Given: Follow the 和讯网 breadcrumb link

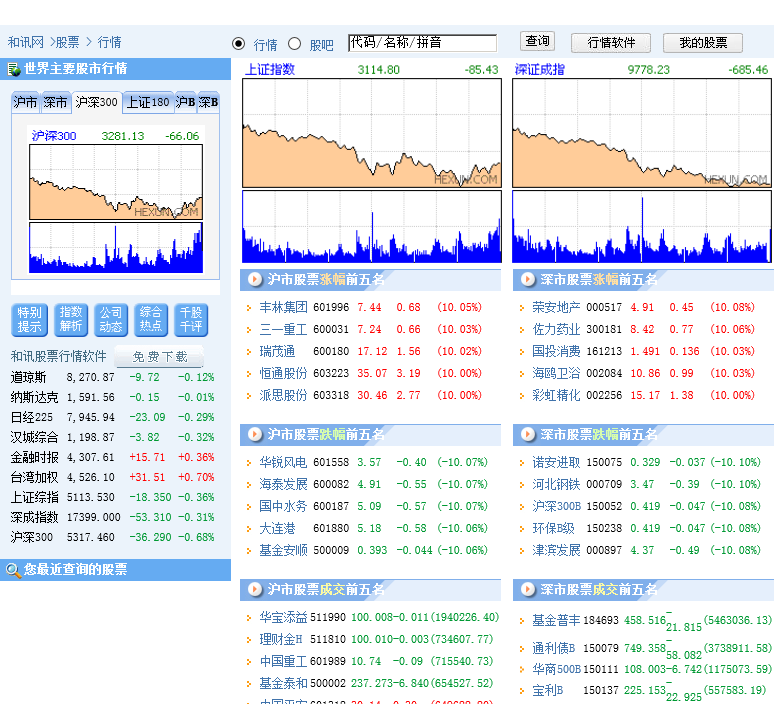Looking at the screenshot, I should point(26,42).
